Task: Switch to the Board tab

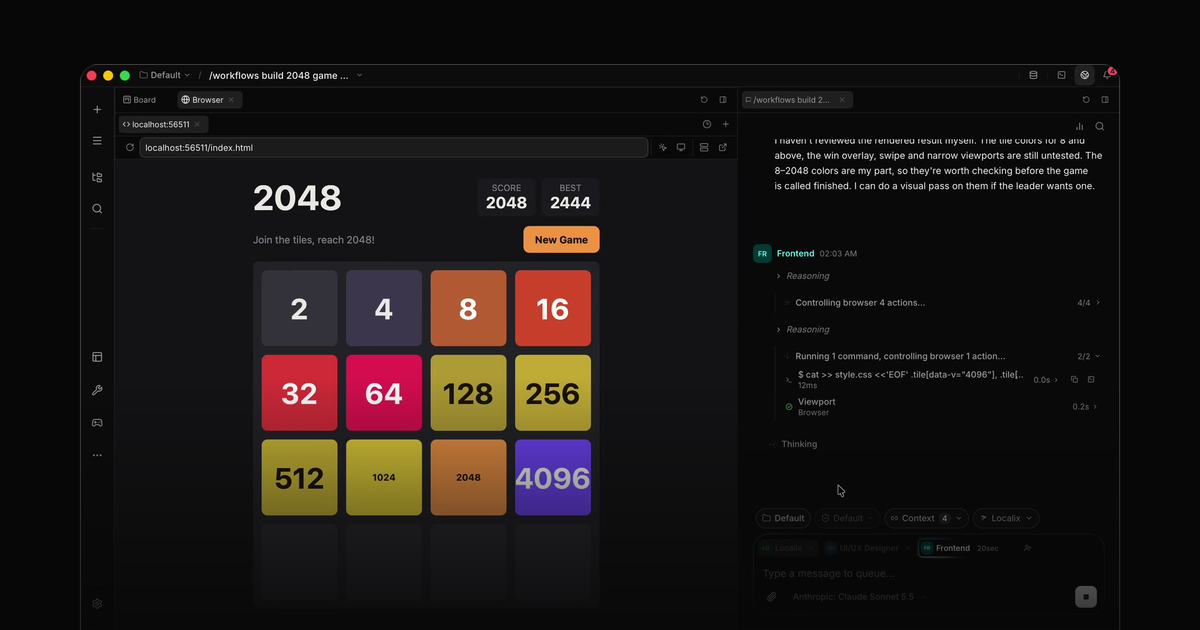Action: point(140,100)
